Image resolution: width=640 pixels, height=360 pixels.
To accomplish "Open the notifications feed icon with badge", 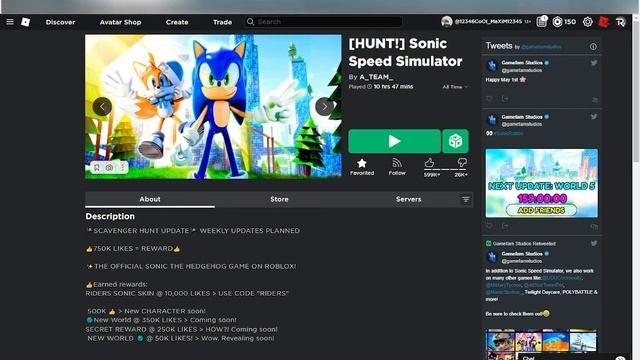I will point(542,22).
